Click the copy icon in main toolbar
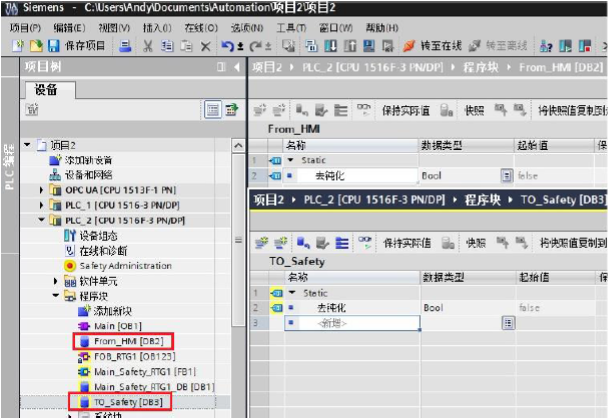 click(167, 46)
